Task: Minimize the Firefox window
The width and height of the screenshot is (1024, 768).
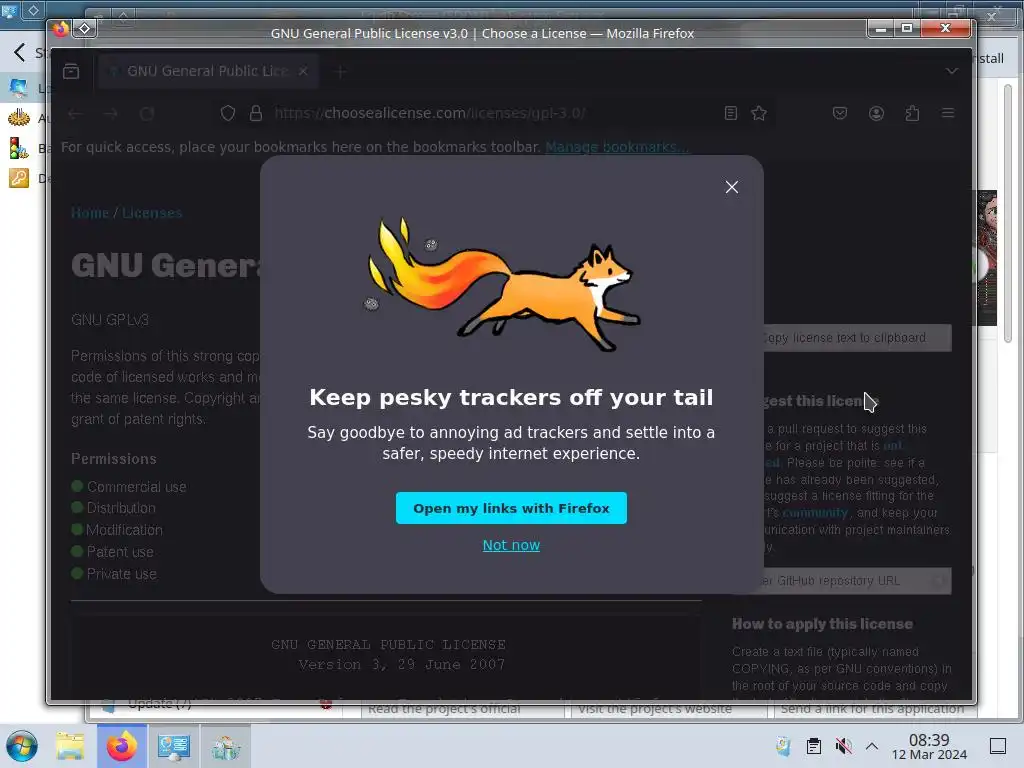Action: 881,28
